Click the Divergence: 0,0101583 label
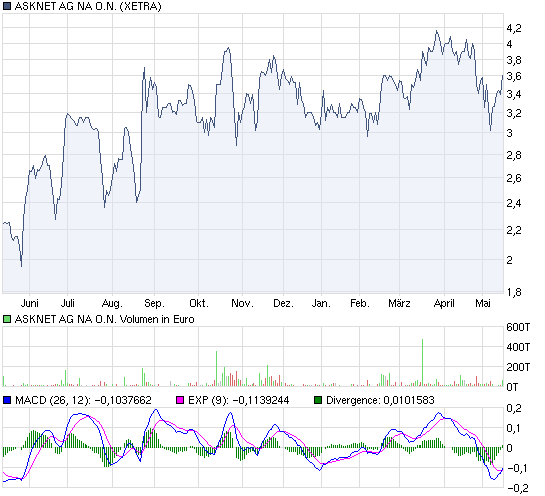The image size is (545, 496). pos(380,400)
